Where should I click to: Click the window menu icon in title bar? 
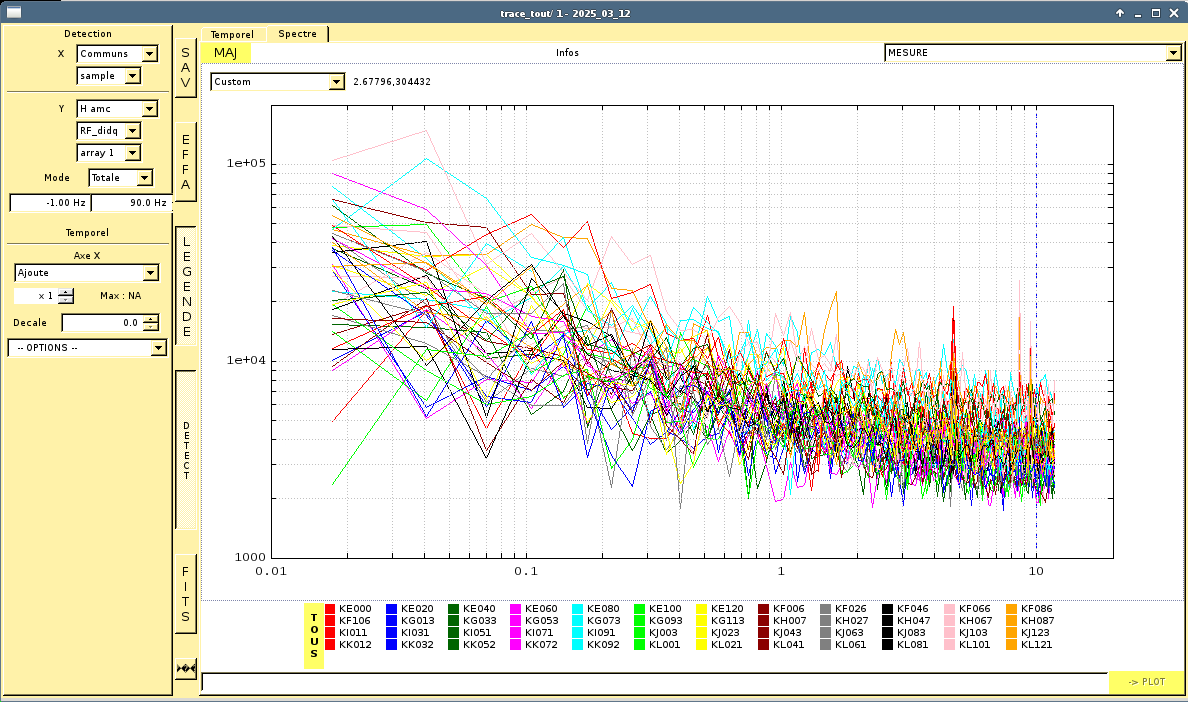pos(14,13)
